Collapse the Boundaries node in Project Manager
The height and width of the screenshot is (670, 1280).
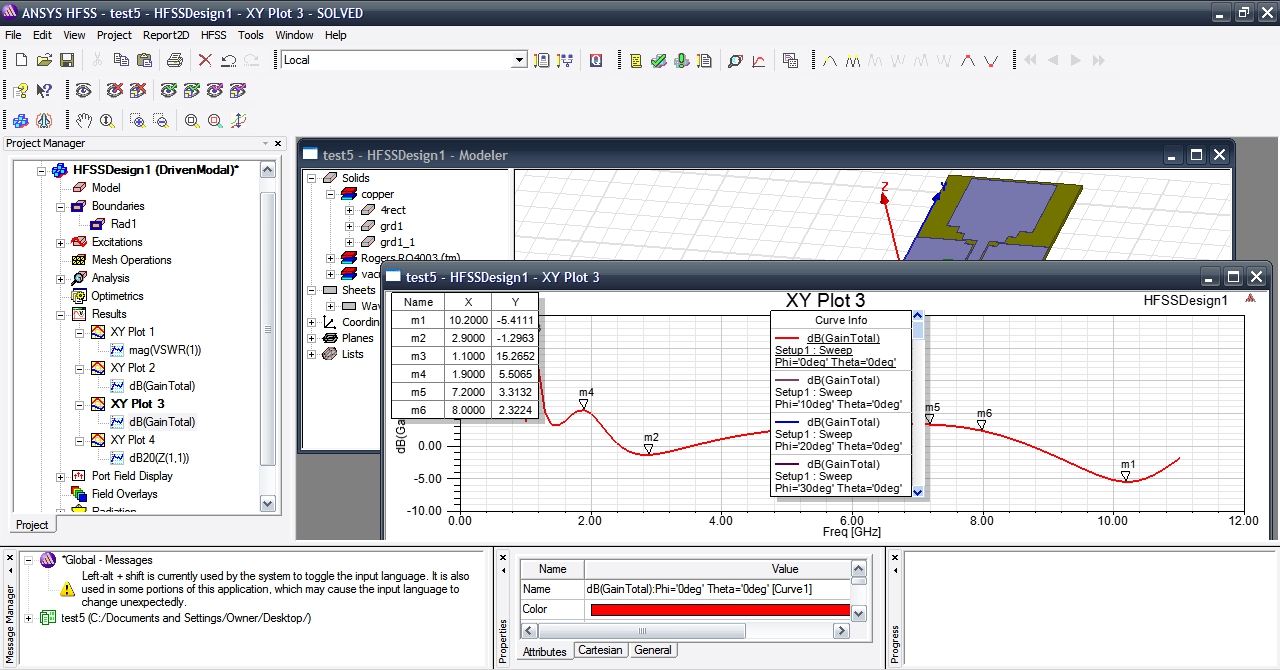click(61, 206)
